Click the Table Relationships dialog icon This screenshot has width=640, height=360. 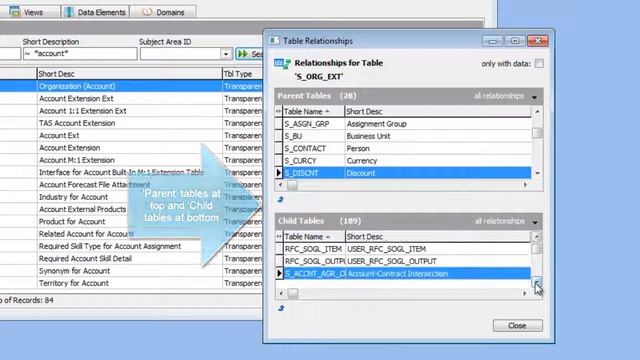(274, 40)
